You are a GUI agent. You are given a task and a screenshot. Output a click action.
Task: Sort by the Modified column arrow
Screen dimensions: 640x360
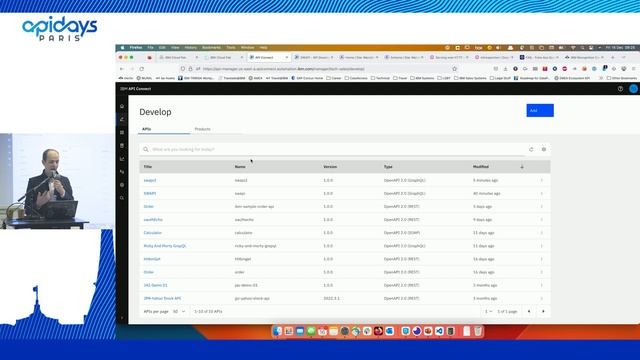click(522, 167)
